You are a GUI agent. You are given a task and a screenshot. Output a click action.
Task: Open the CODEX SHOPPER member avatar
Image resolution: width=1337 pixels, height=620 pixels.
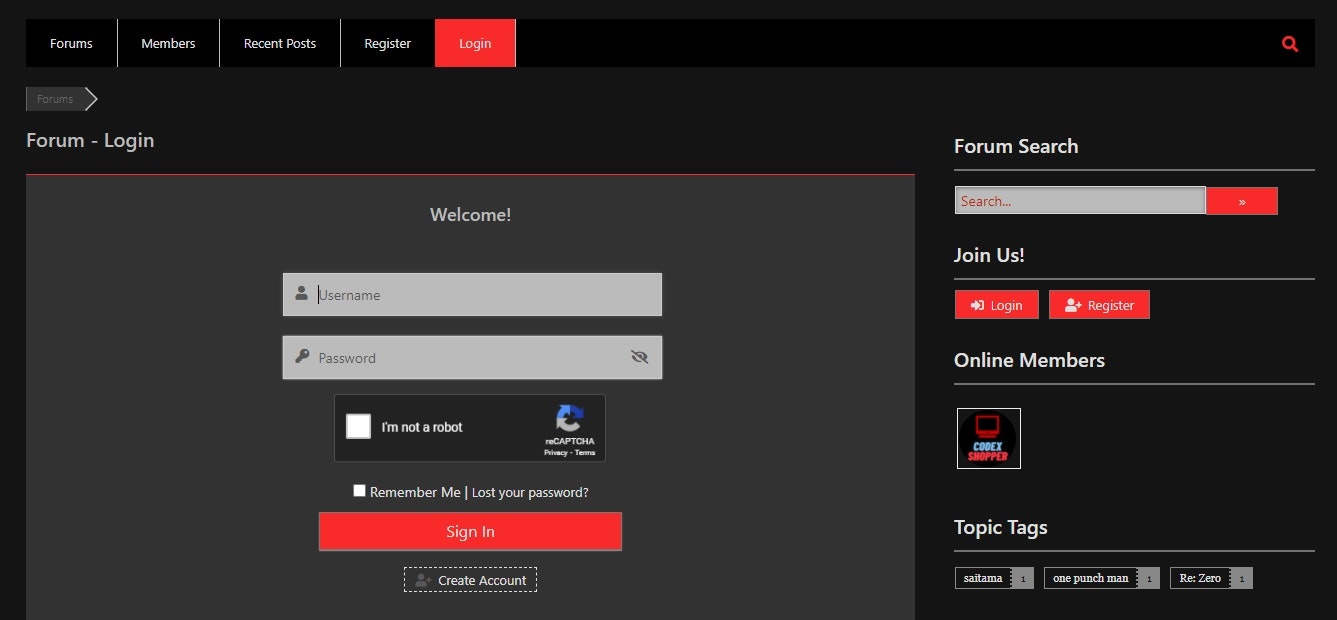point(988,437)
